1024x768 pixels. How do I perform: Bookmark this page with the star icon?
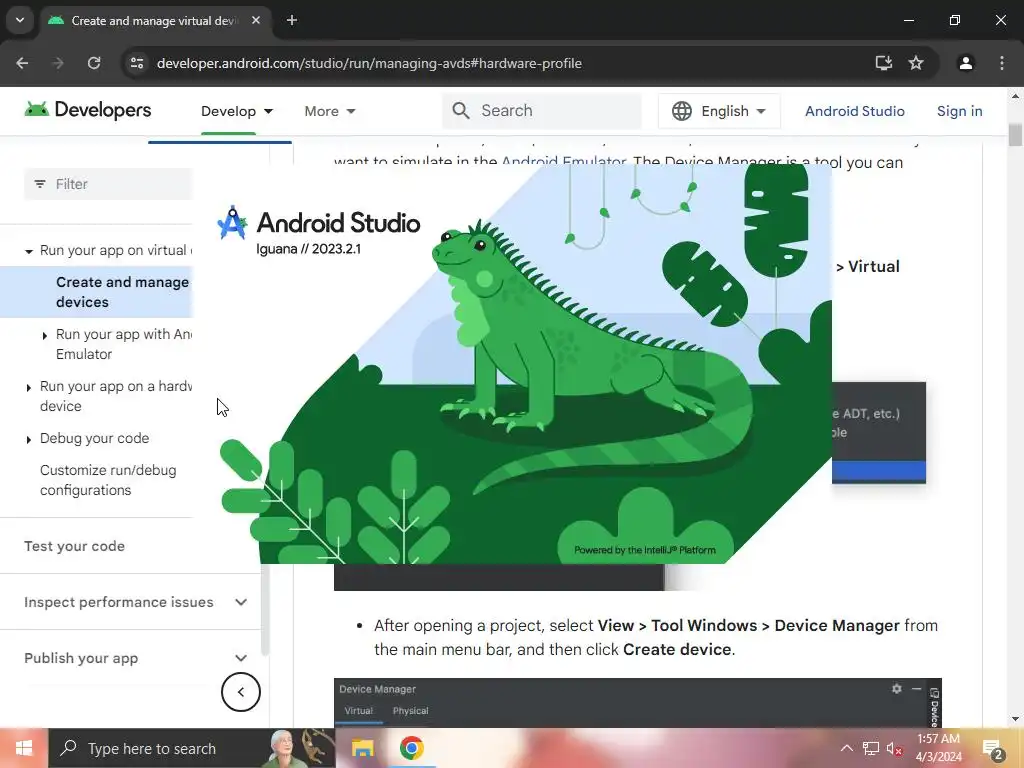pyautogui.click(x=916, y=63)
